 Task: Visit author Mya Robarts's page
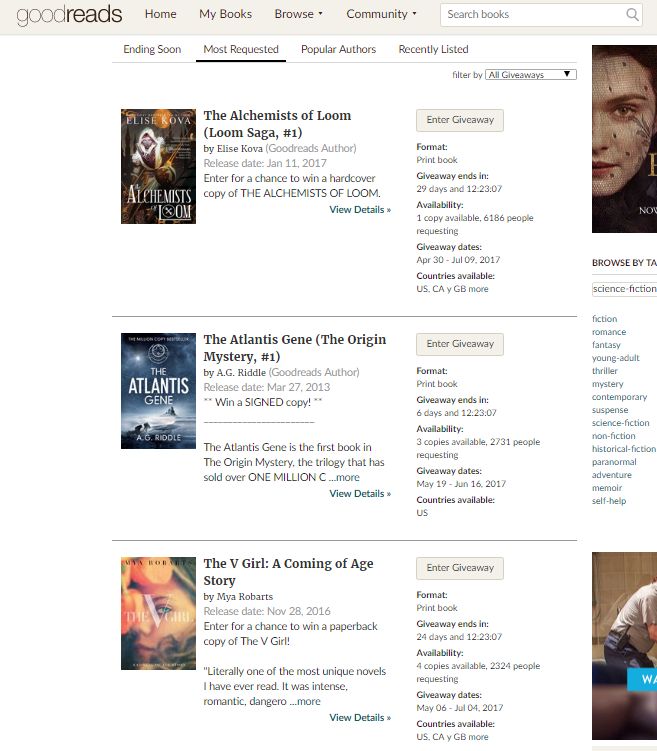tap(245, 597)
